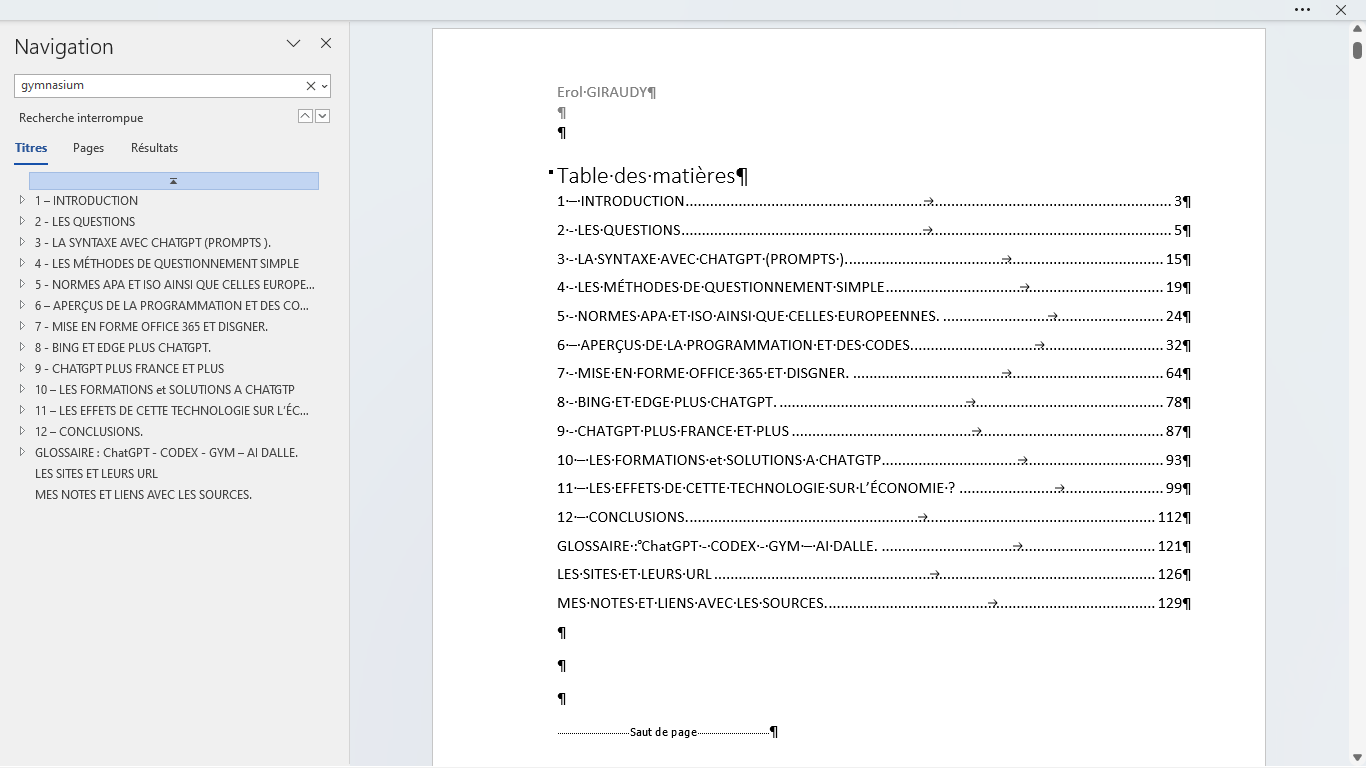Viewport: 1366px width, 768px height.
Task: Close the Navigation pane
Action: click(326, 43)
